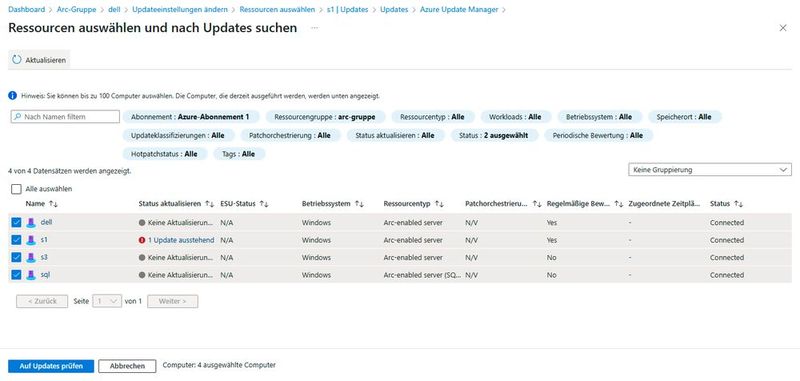Sort by Betriebssystem column arrows
The image size is (800, 381).
click(x=359, y=204)
